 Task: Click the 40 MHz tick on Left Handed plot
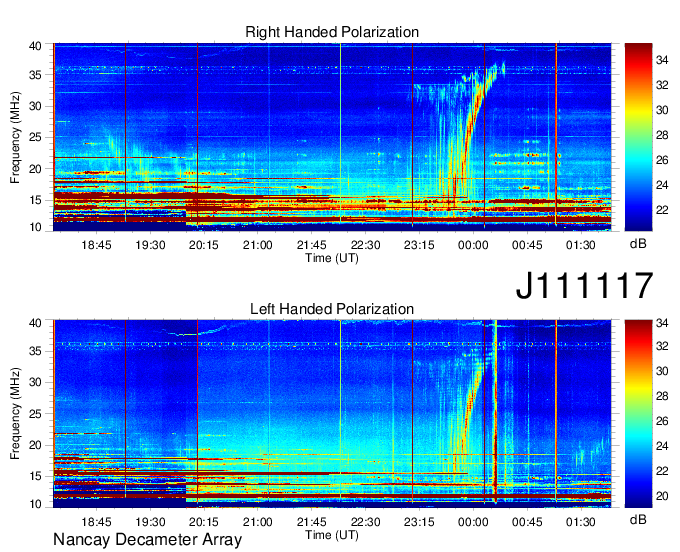point(35,323)
